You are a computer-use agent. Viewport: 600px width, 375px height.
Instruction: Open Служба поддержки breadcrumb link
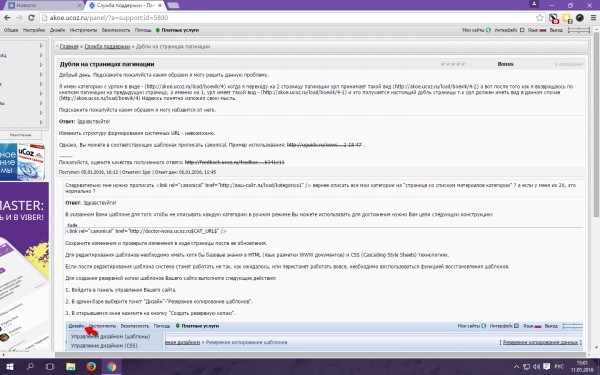[107, 47]
